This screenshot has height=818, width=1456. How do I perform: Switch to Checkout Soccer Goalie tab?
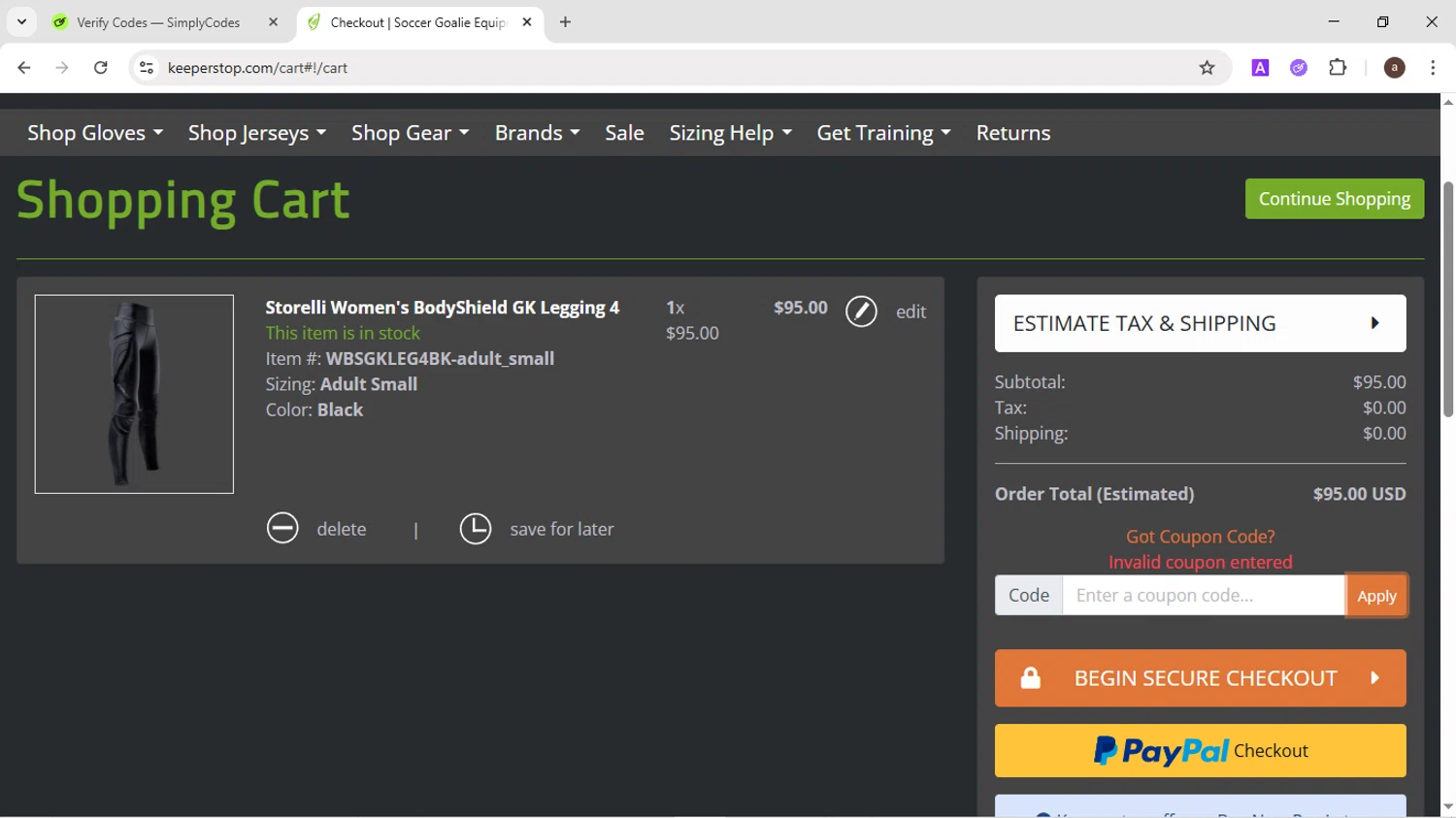click(419, 22)
